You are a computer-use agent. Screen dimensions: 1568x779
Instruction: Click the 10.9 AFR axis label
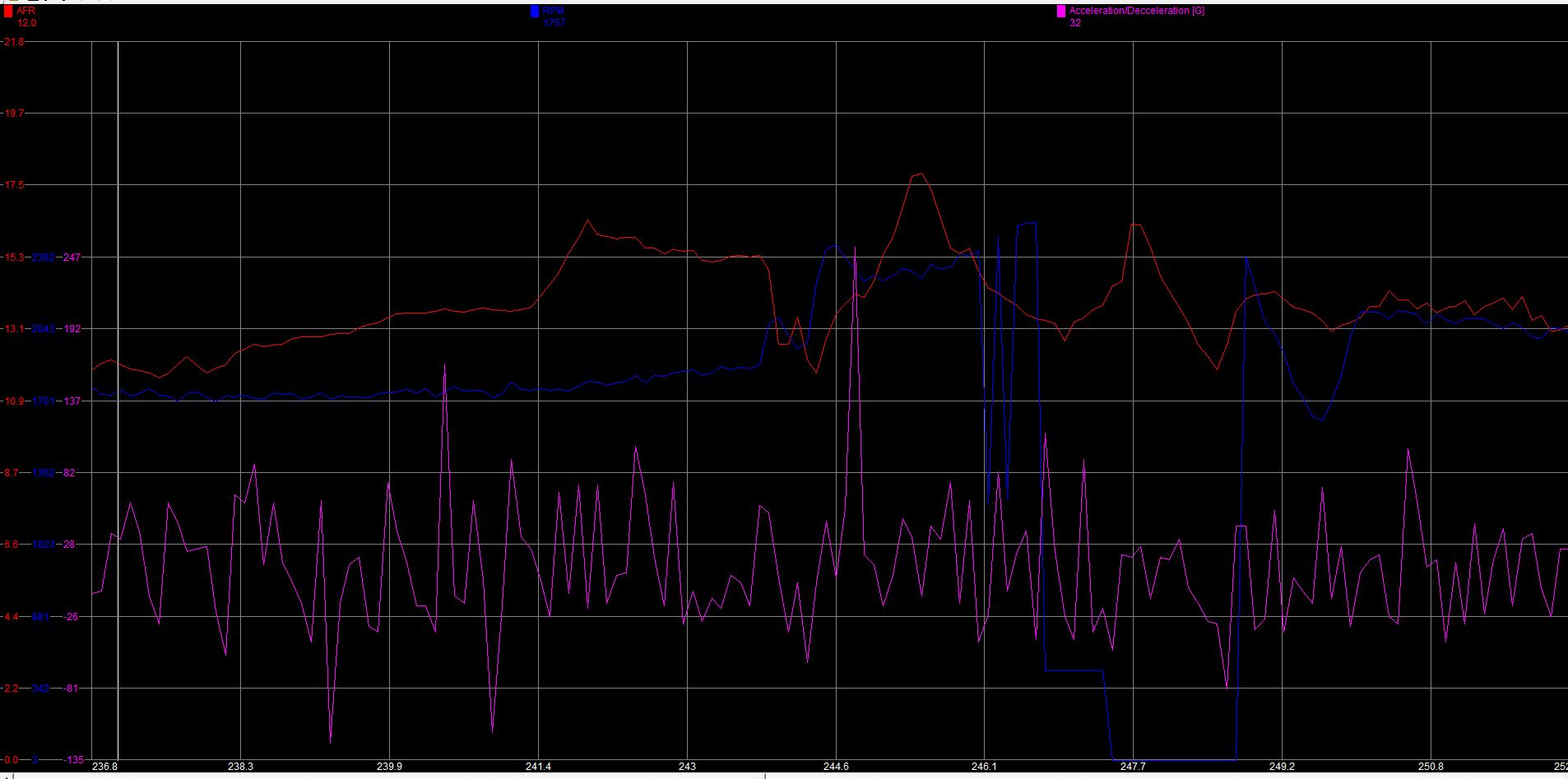pyautogui.click(x=15, y=401)
